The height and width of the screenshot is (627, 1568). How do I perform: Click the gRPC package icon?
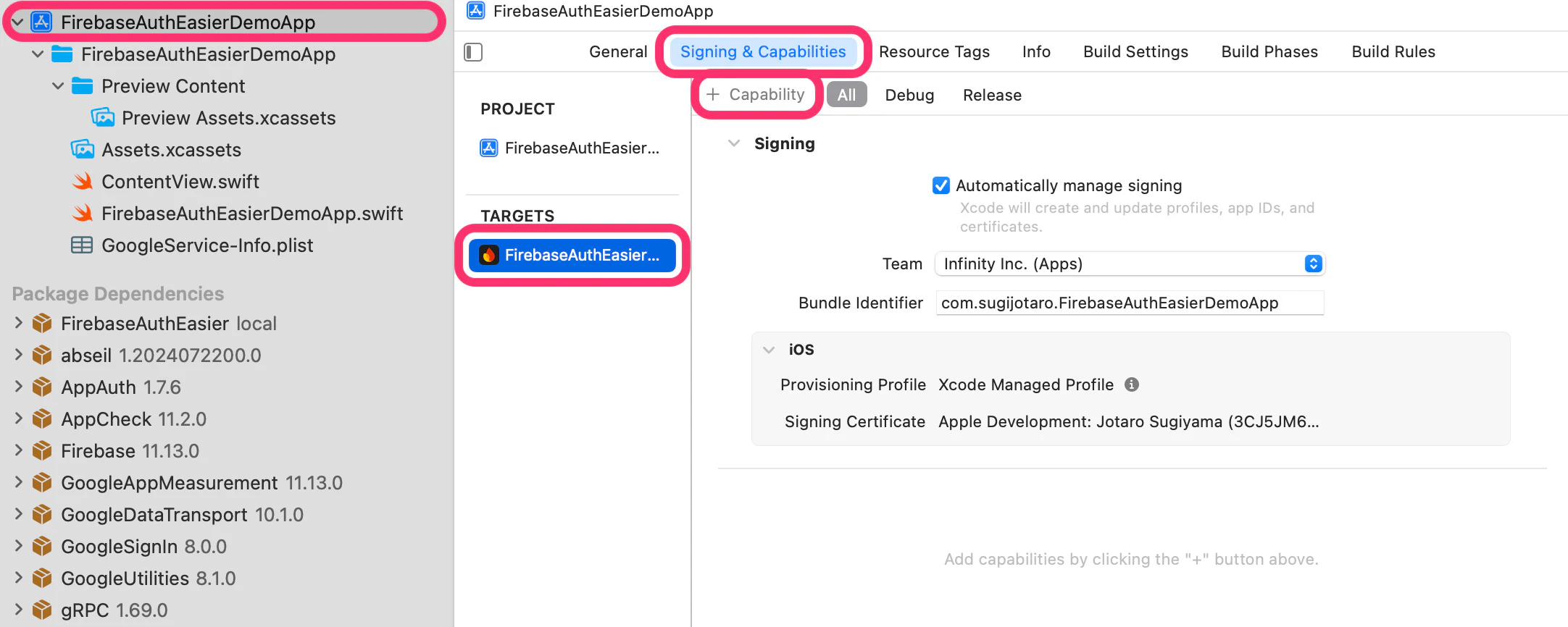[x=42, y=610]
